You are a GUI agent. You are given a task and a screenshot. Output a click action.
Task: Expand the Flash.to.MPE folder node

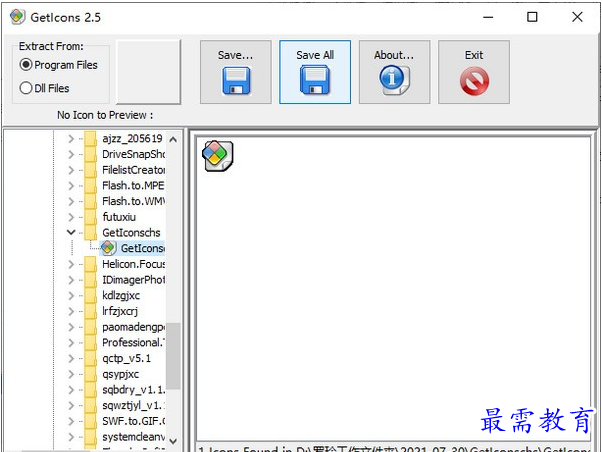[71, 185]
